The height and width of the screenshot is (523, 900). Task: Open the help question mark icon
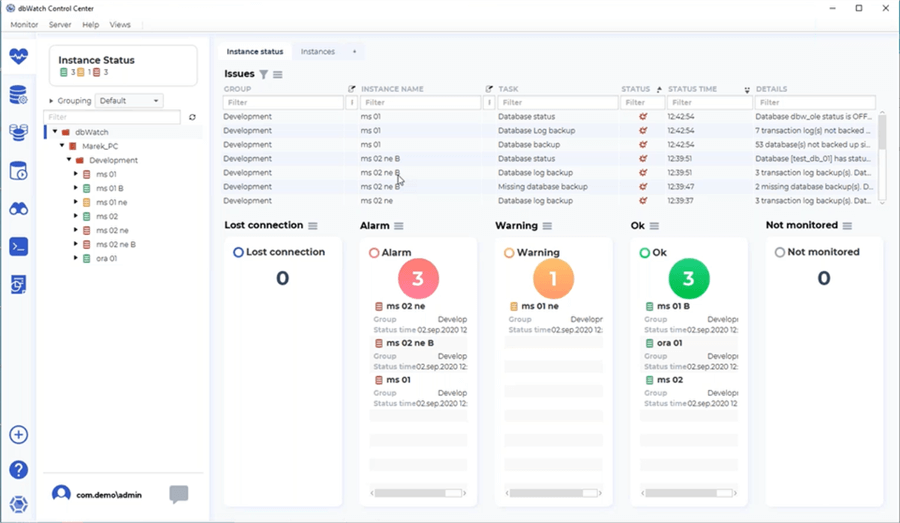click(18, 470)
